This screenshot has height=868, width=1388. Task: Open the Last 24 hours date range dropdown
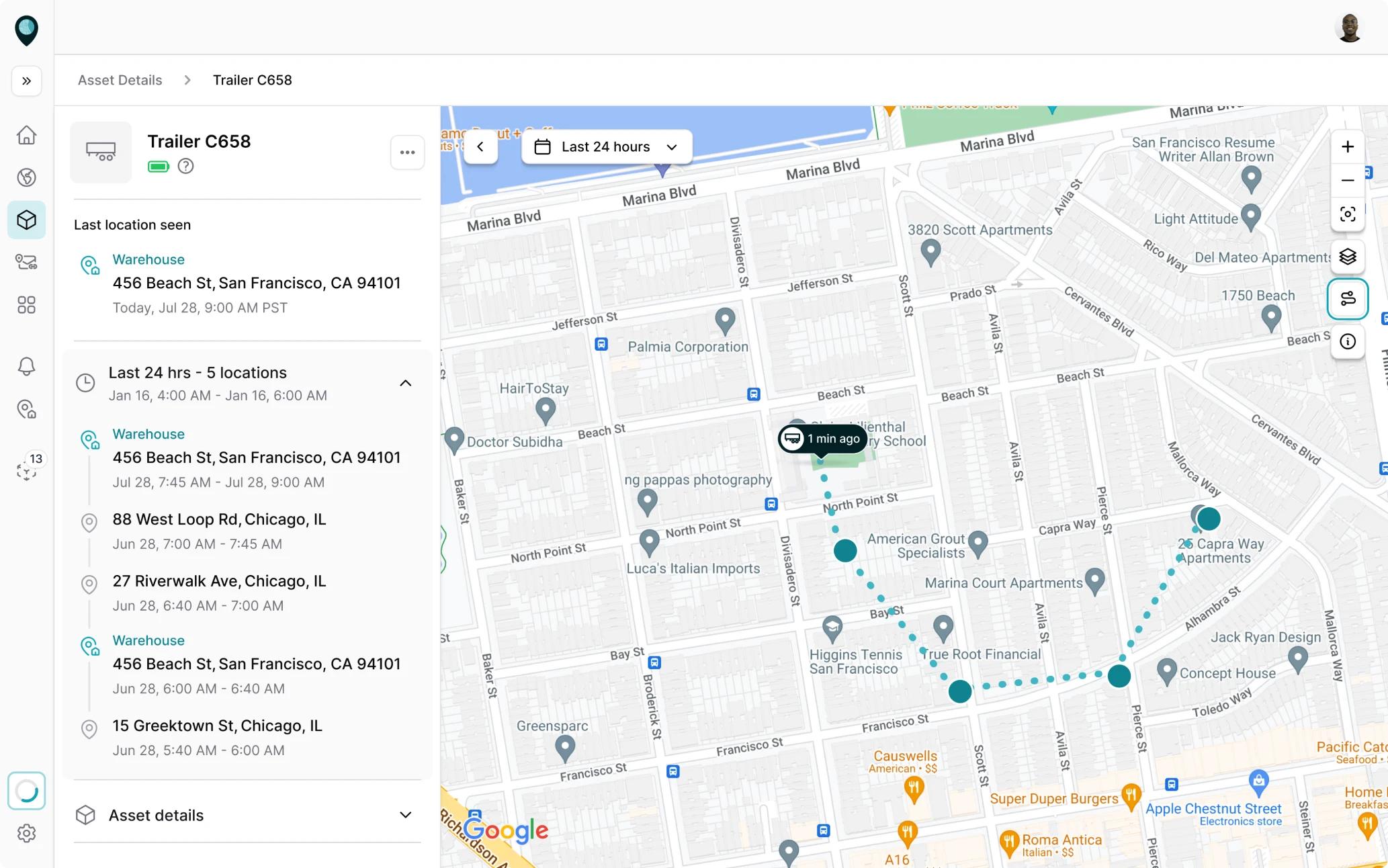point(605,146)
